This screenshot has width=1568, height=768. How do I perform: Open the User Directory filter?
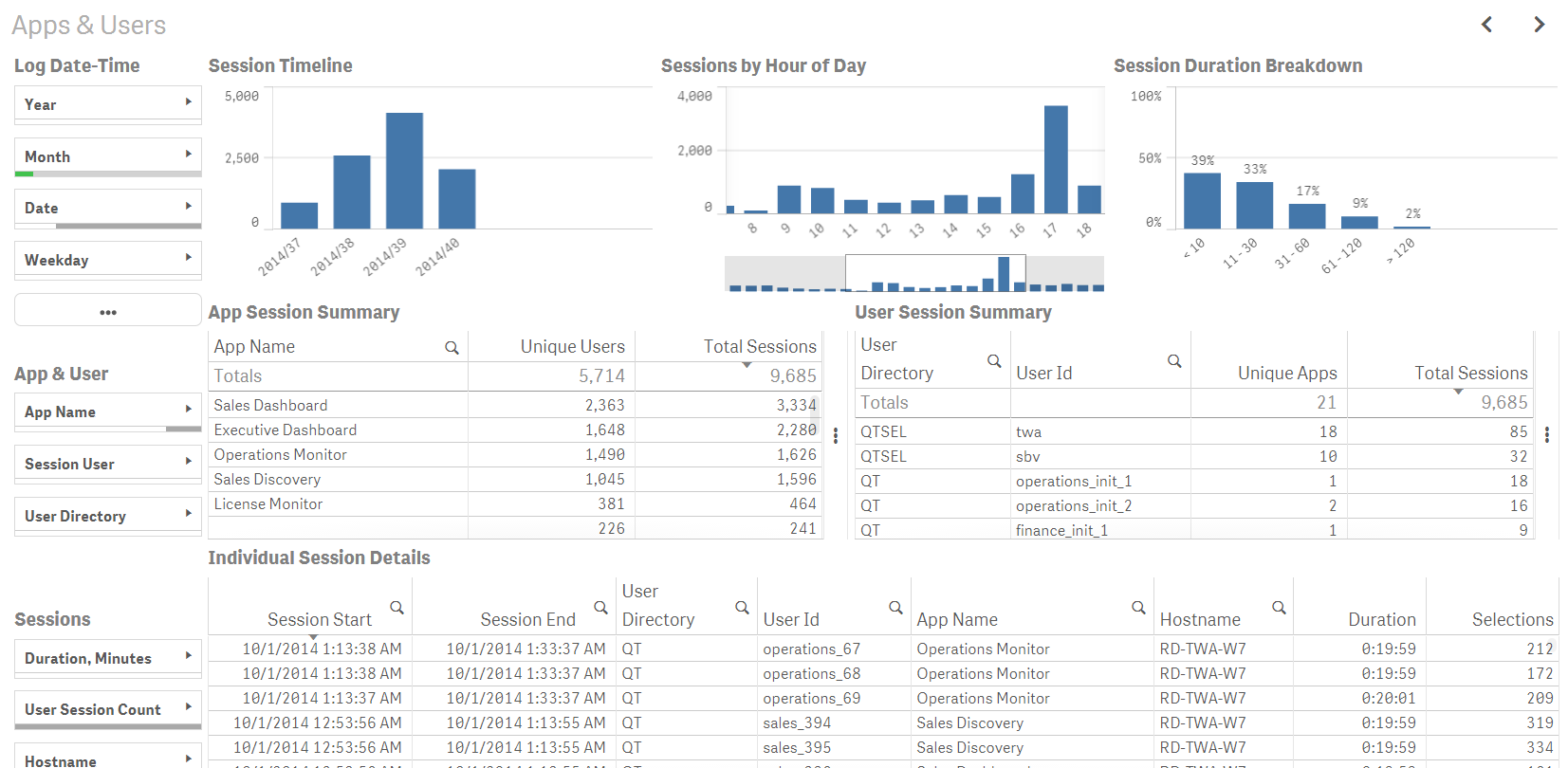[108, 516]
